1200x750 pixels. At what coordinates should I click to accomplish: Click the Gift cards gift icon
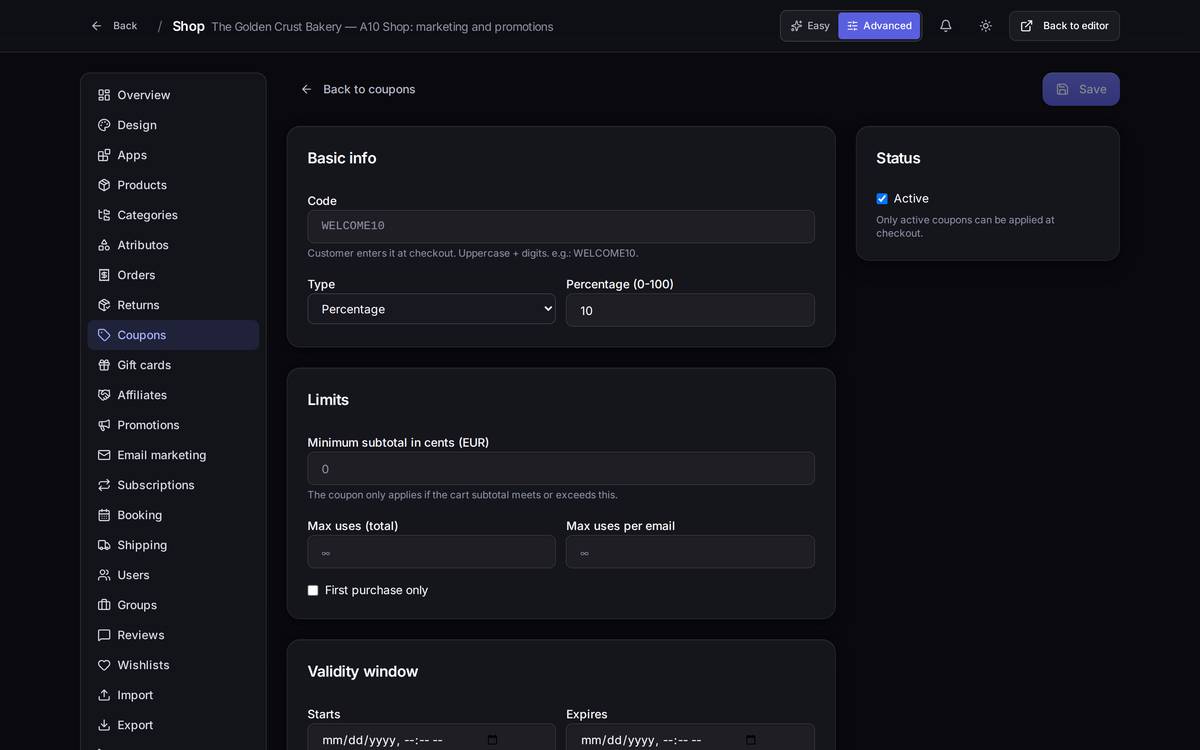click(104, 365)
